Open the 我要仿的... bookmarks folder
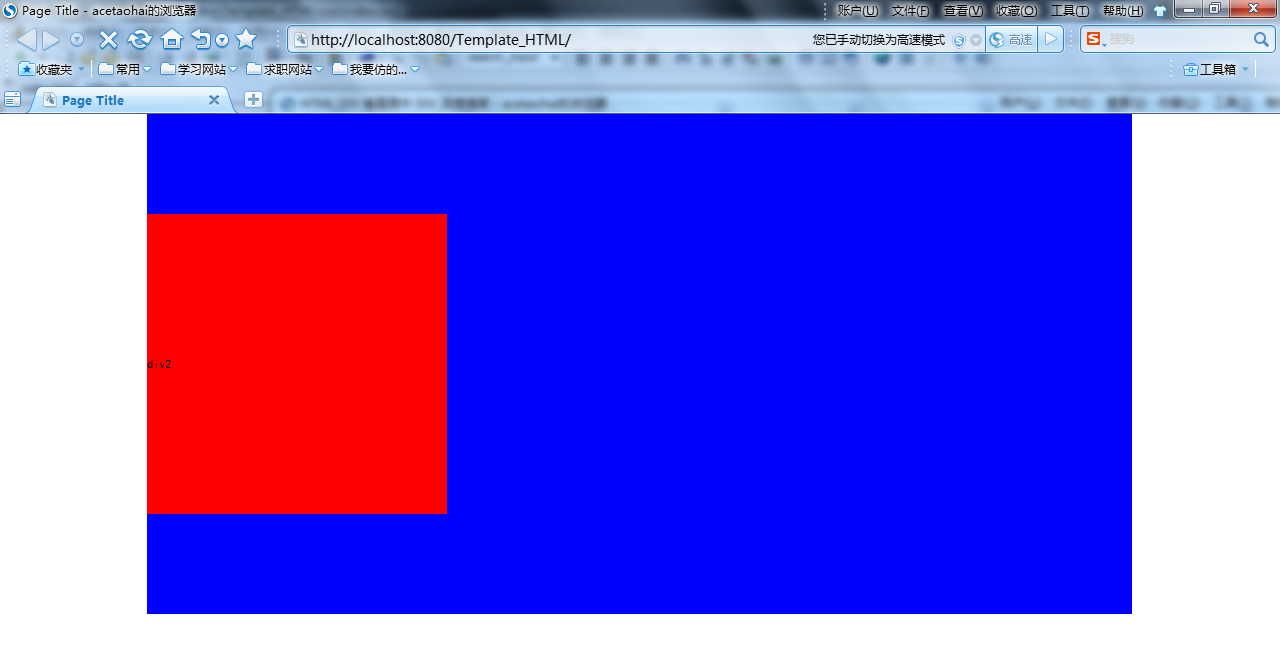The height and width of the screenshot is (648, 1280). coord(370,69)
